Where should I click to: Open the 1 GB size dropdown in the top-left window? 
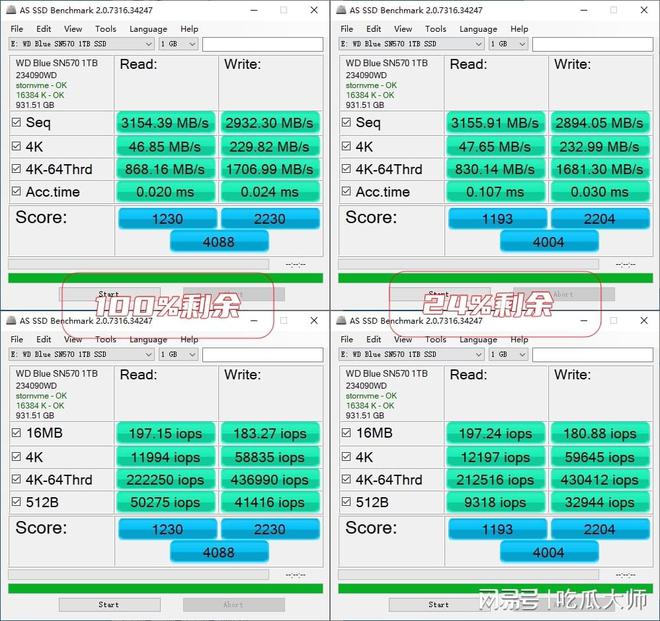178,44
